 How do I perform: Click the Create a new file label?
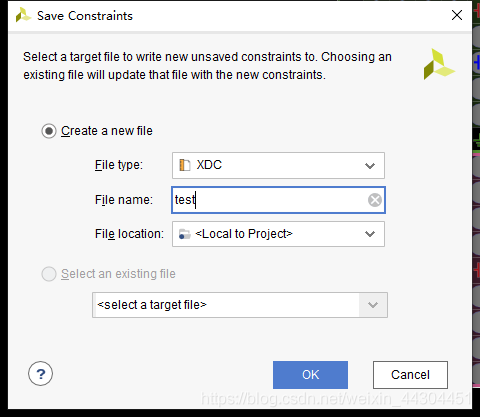click(107, 131)
